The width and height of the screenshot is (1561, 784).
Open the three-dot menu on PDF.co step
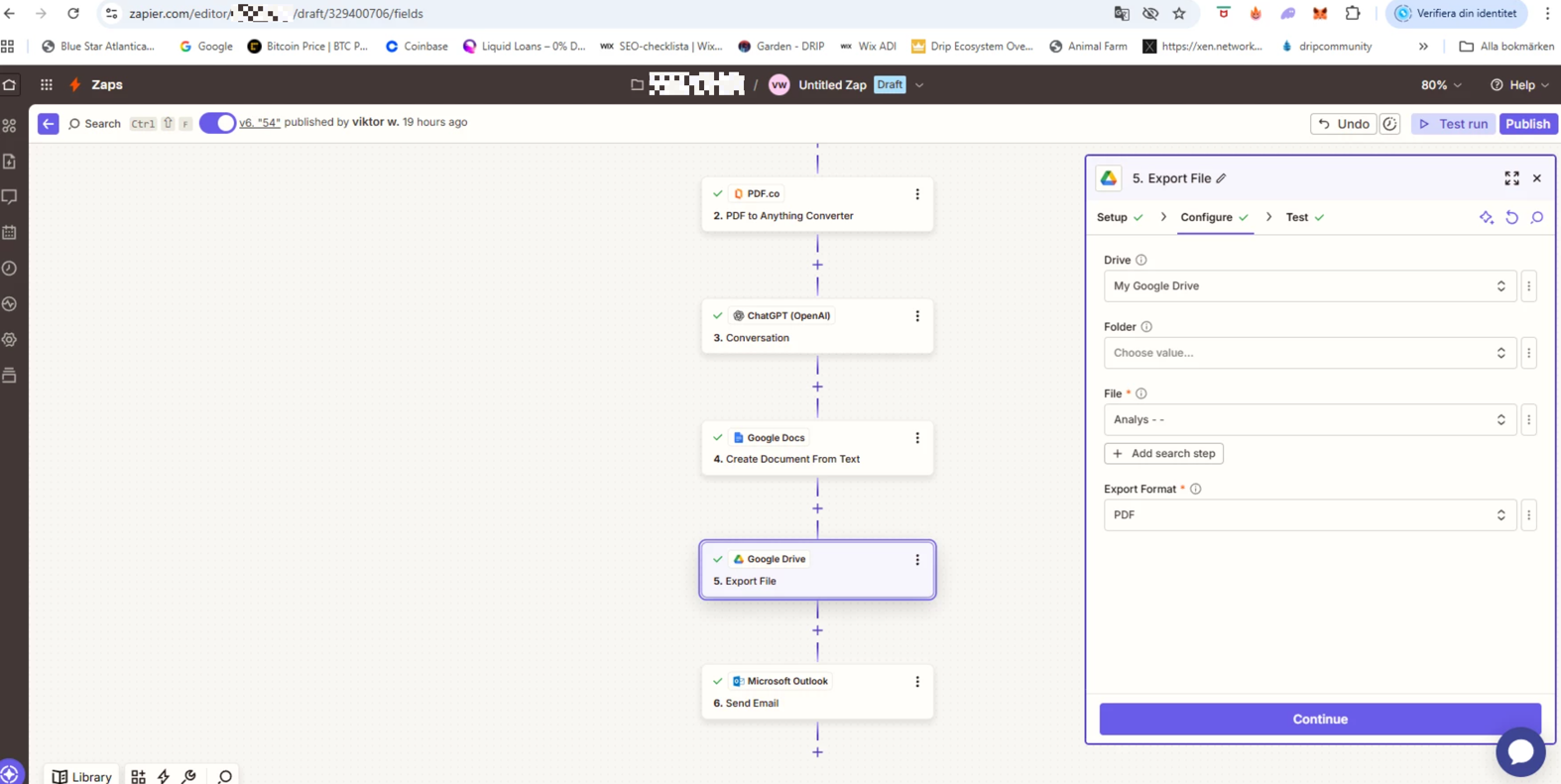(916, 194)
